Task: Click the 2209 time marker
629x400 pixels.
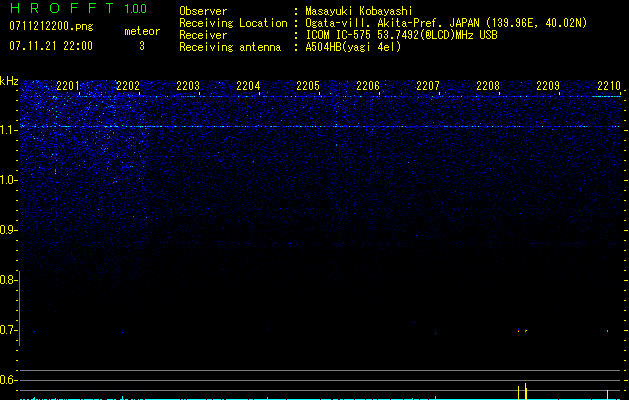Action: coord(548,85)
